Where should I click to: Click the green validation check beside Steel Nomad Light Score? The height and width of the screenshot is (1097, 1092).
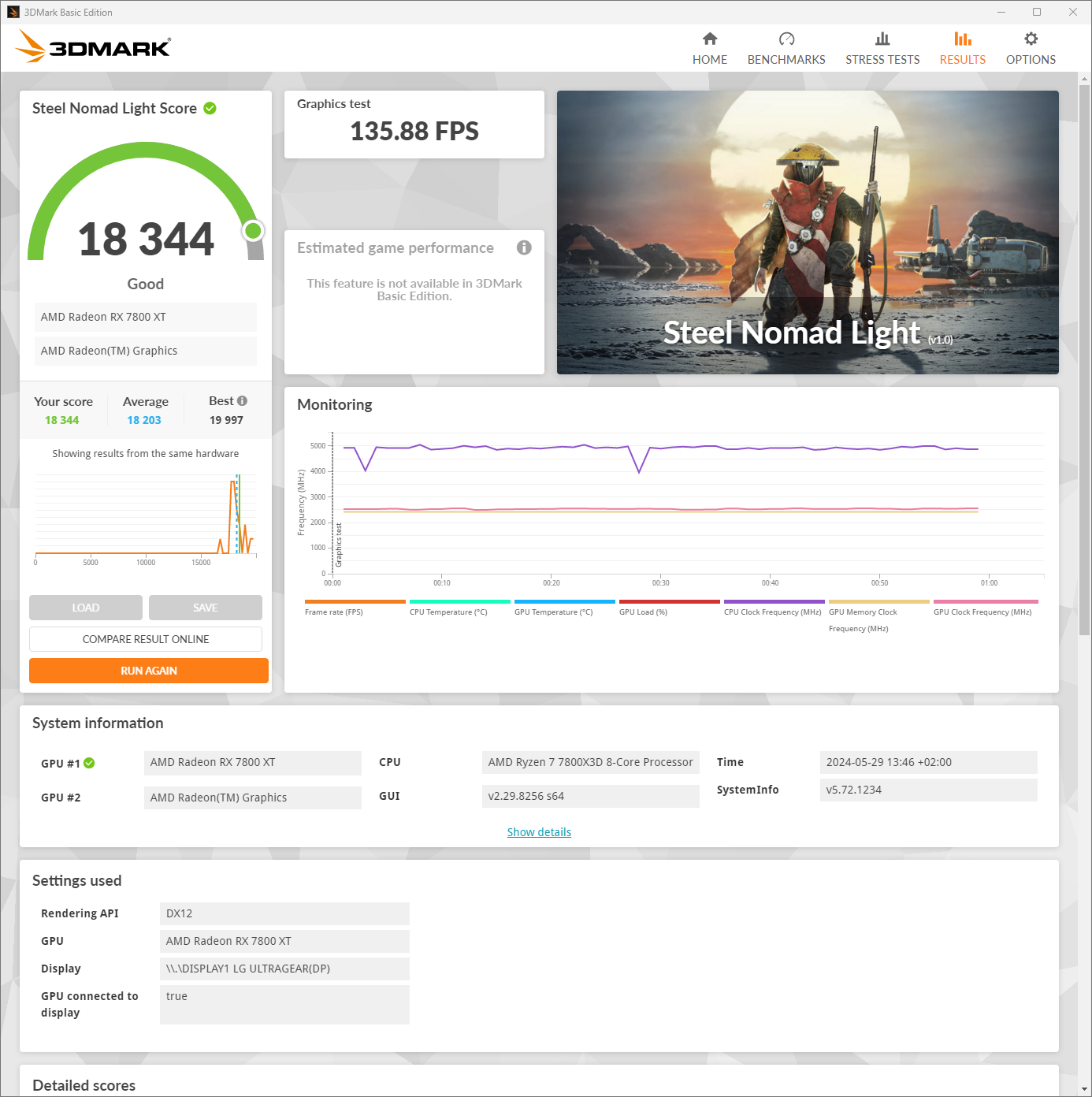tap(210, 108)
